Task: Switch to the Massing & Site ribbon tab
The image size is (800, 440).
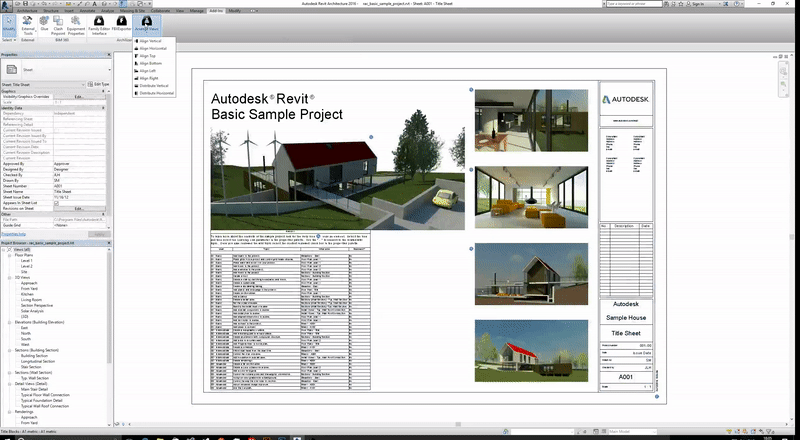Action: (133, 11)
